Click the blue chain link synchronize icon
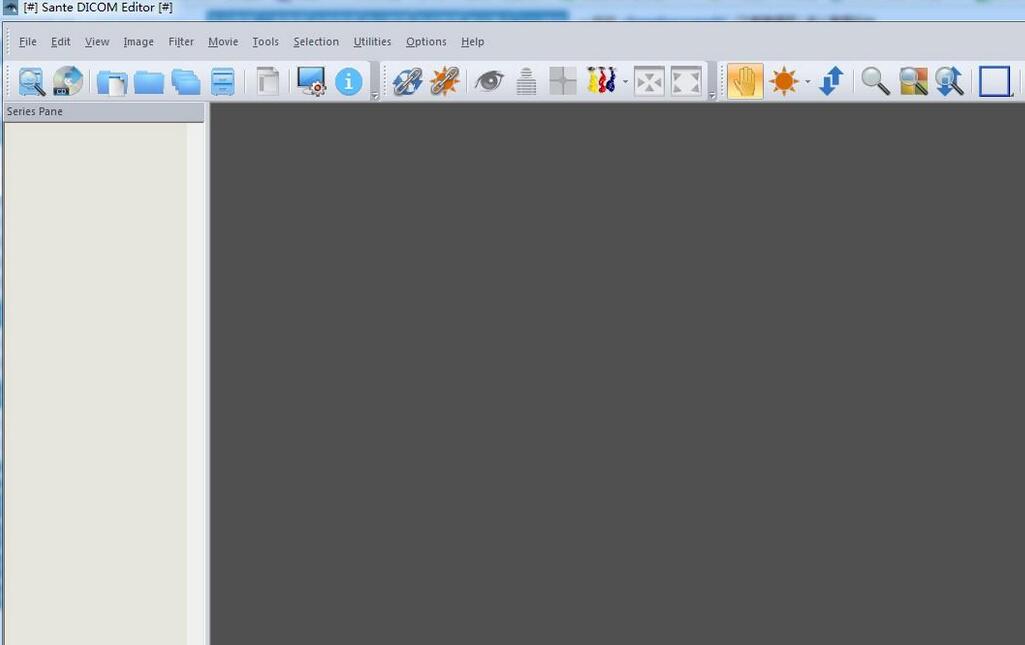 (x=407, y=82)
